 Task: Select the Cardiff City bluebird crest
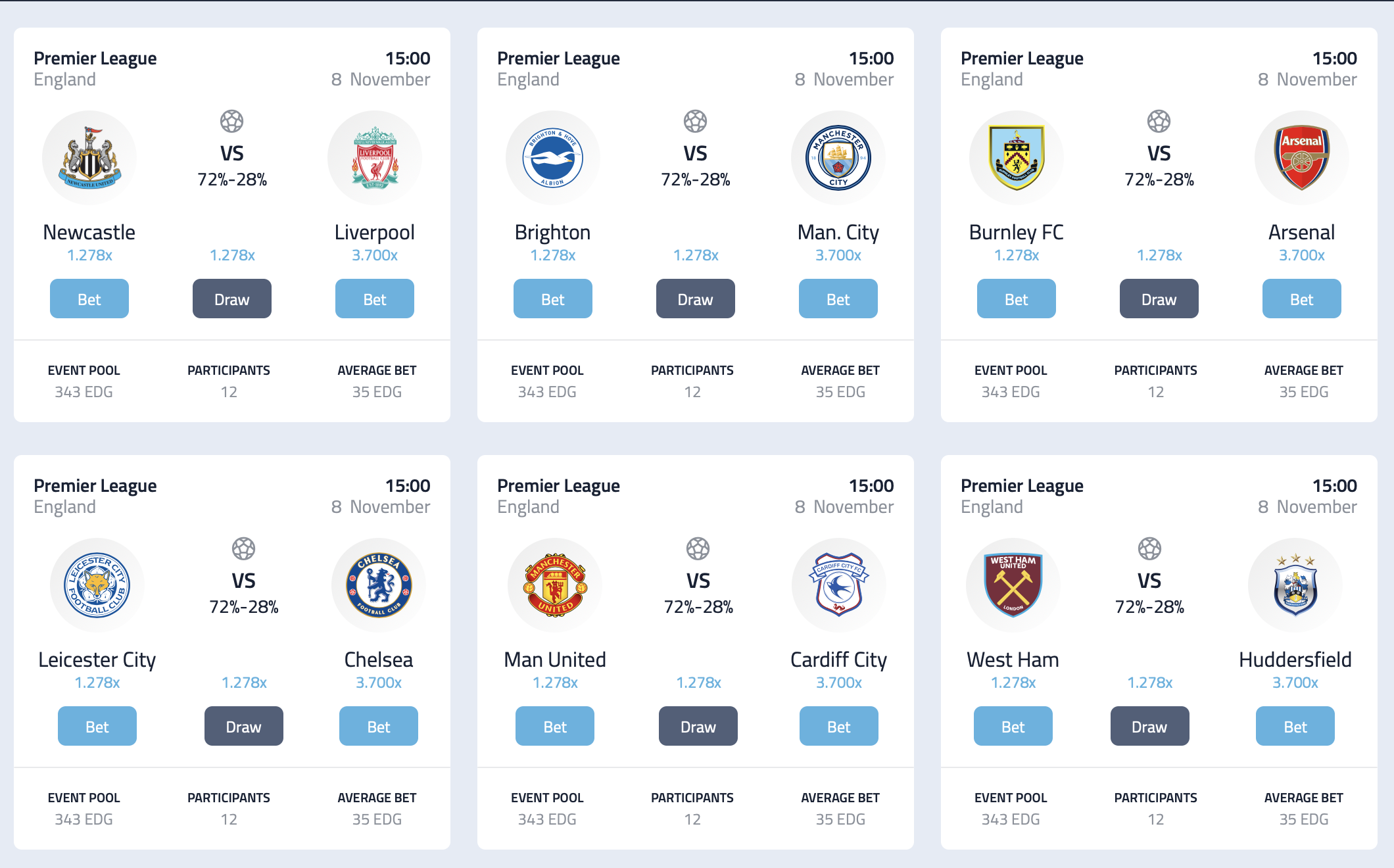click(x=839, y=585)
